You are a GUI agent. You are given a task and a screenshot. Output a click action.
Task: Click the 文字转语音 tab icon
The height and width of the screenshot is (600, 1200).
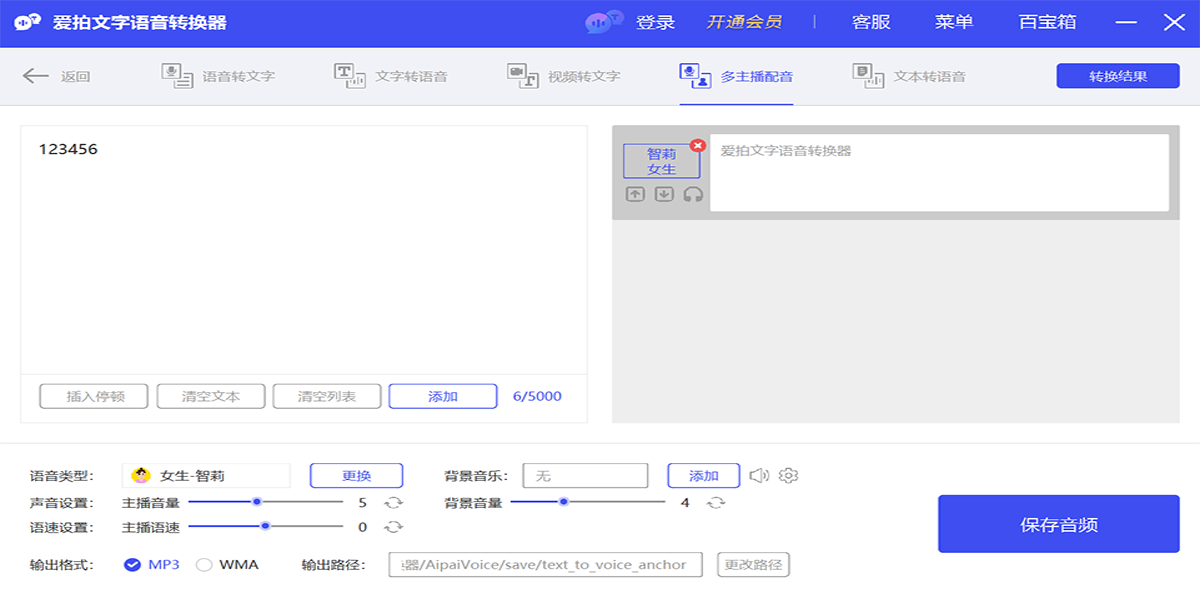(x=349, y=76)
